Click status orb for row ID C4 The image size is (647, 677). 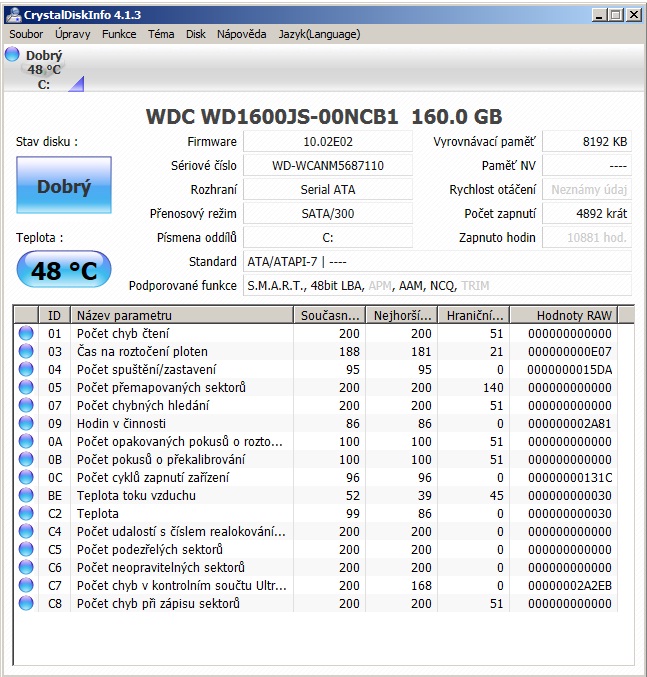(26, 531)
